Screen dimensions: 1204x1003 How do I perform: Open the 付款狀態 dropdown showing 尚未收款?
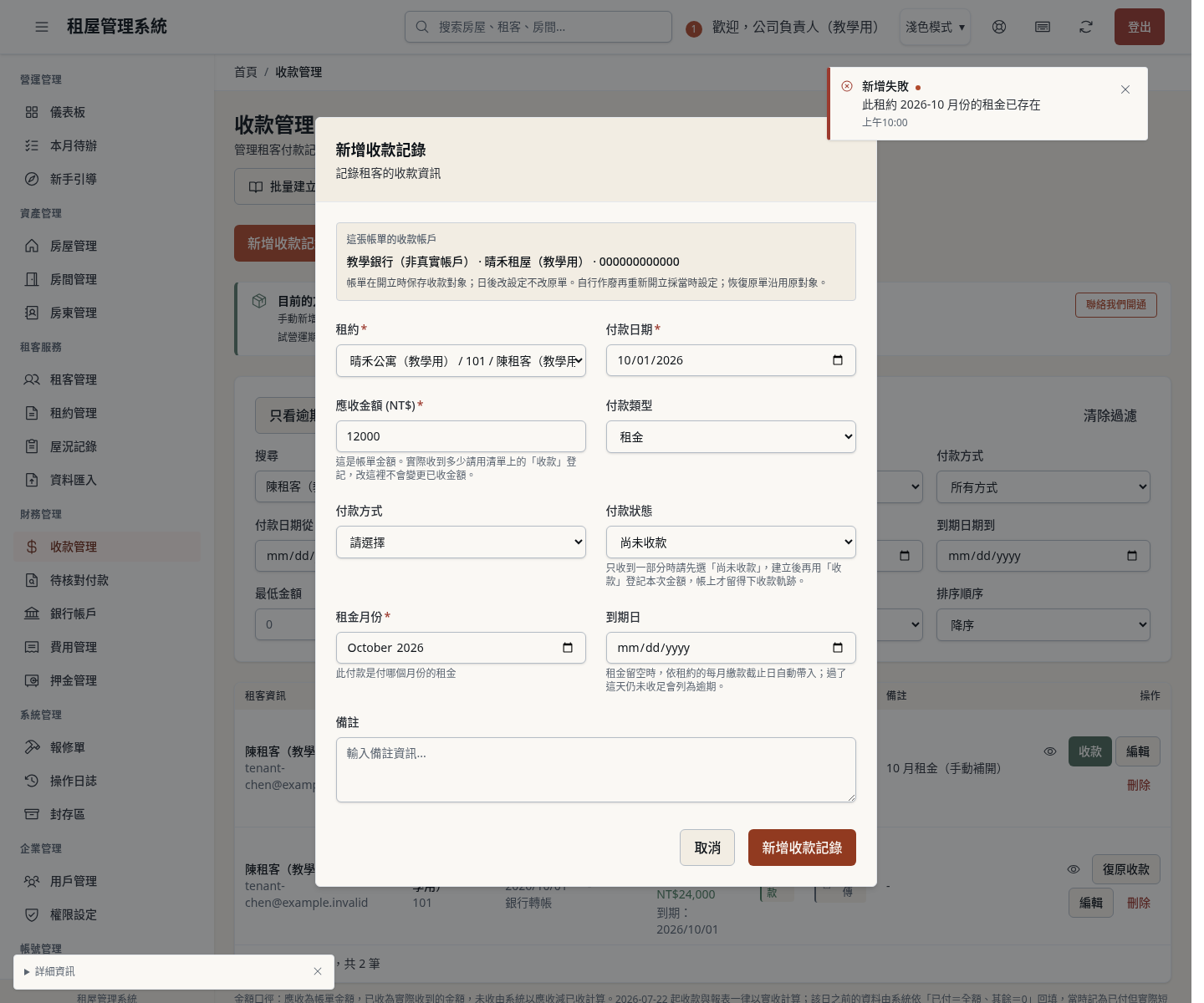[731, 542]
